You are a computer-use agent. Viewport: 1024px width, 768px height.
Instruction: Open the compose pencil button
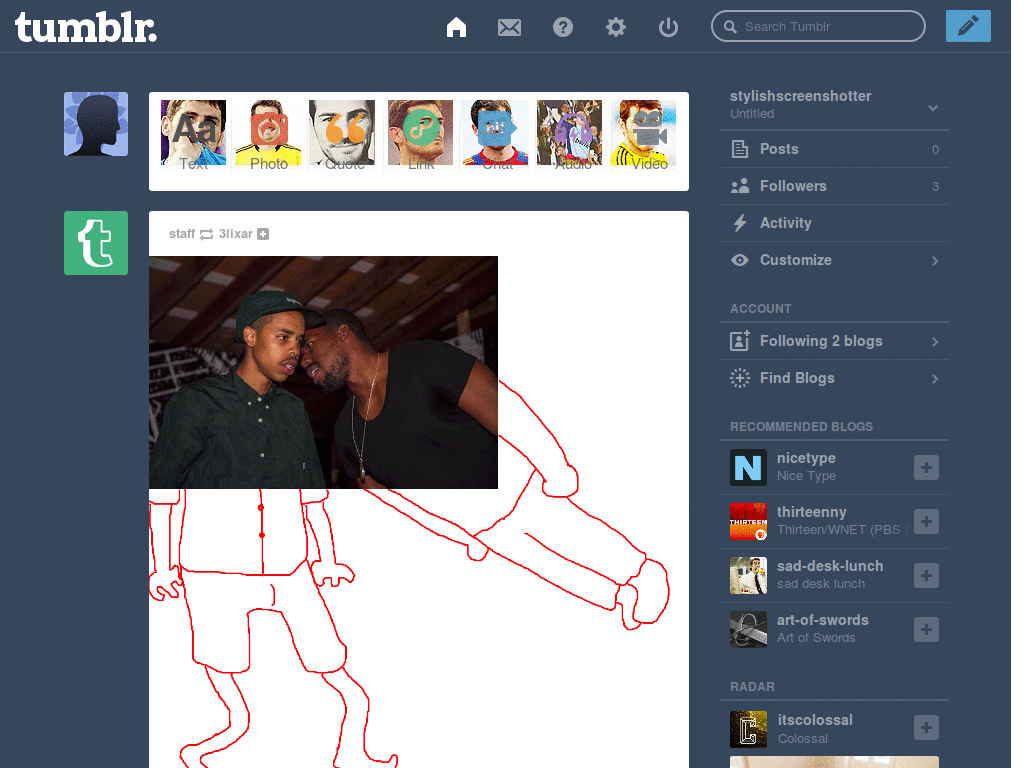[x=967, y=25]
